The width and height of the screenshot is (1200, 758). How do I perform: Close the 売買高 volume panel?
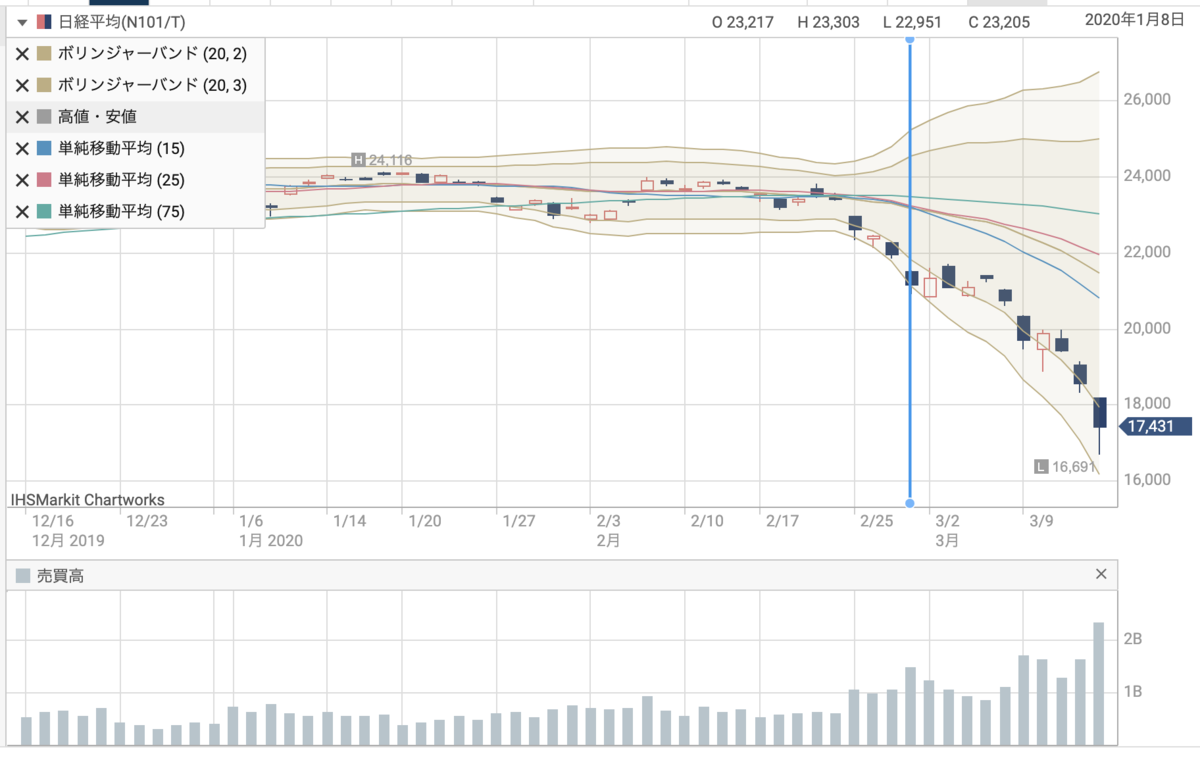pyautogui.click(x=1101, y=574)
